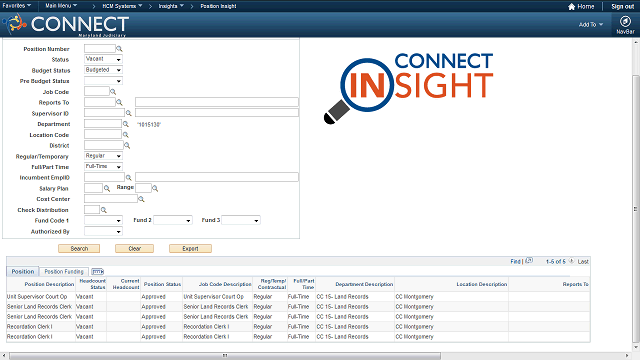This screenshot has height=360, width=640.
Task: Open the Job Code lookup magnifier
Action: tap(113, 92)
